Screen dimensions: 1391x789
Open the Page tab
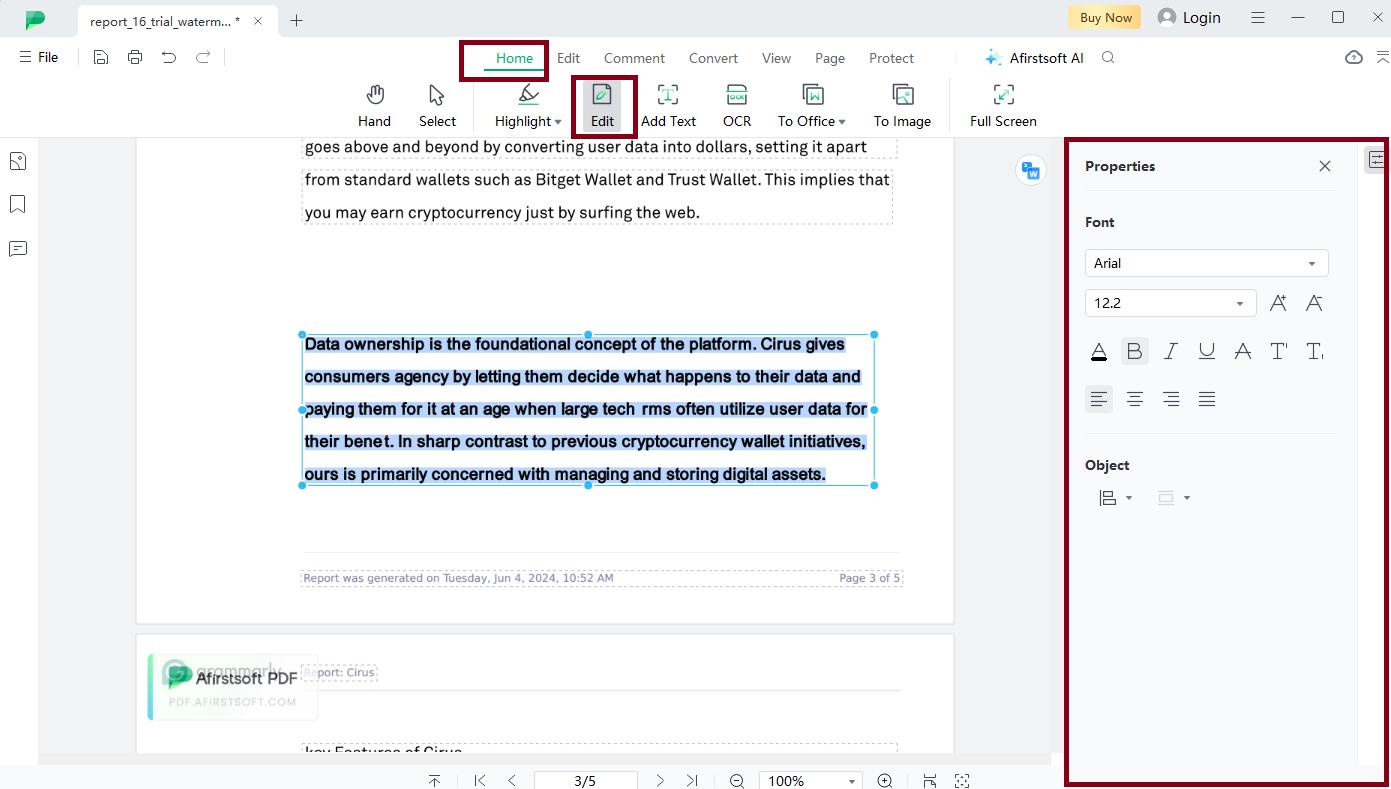pyautogui.click(x=830, y=58)
